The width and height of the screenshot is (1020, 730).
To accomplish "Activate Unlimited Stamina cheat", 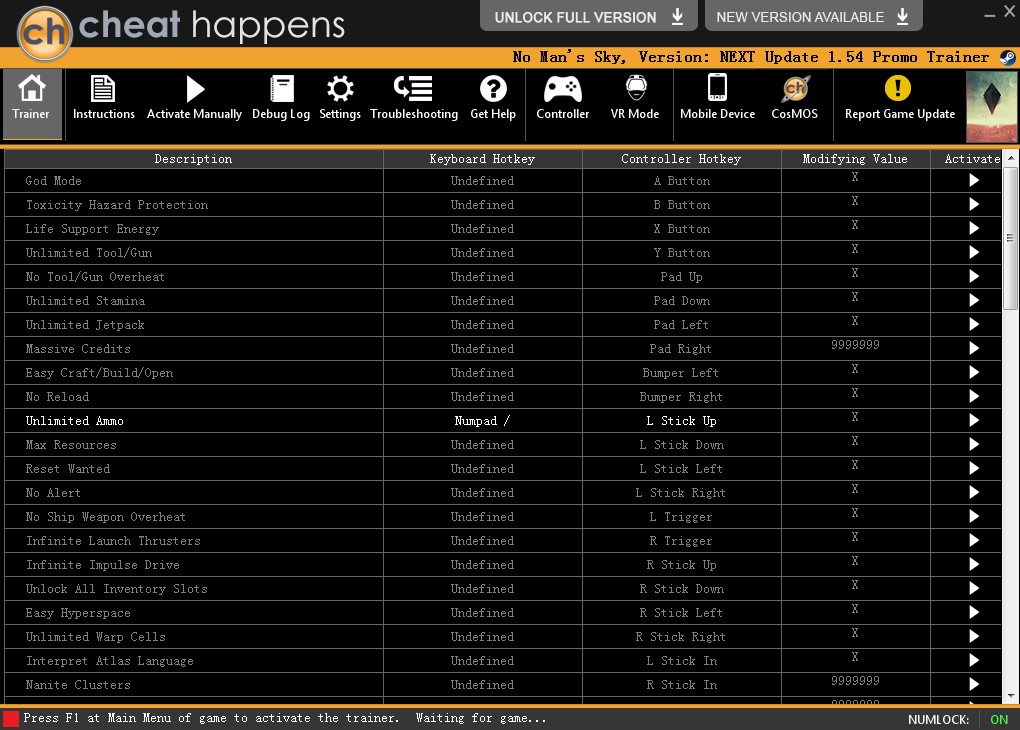I will (973, 301).
